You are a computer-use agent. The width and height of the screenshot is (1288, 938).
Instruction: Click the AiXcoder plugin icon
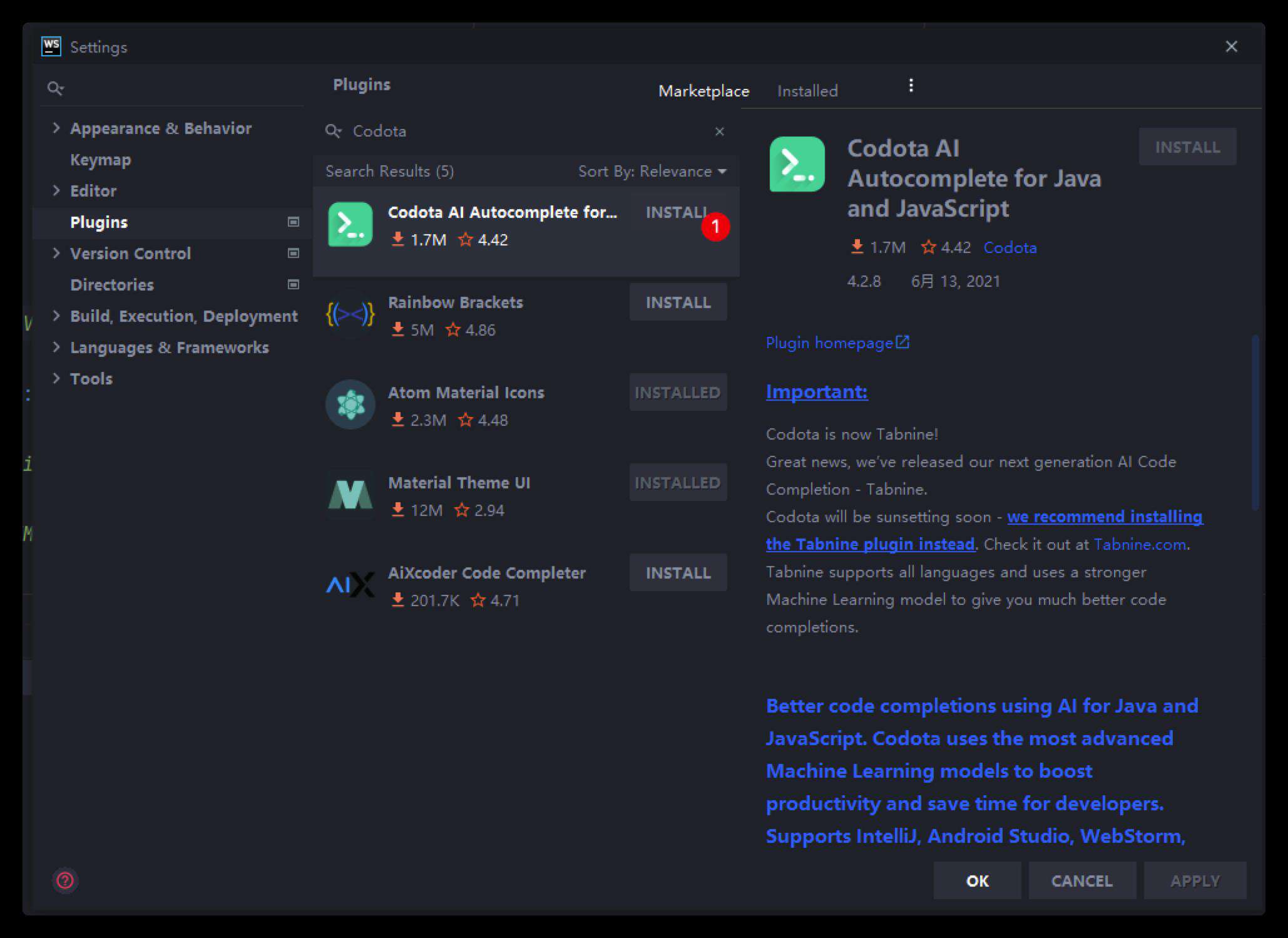(x=350, y=585)
